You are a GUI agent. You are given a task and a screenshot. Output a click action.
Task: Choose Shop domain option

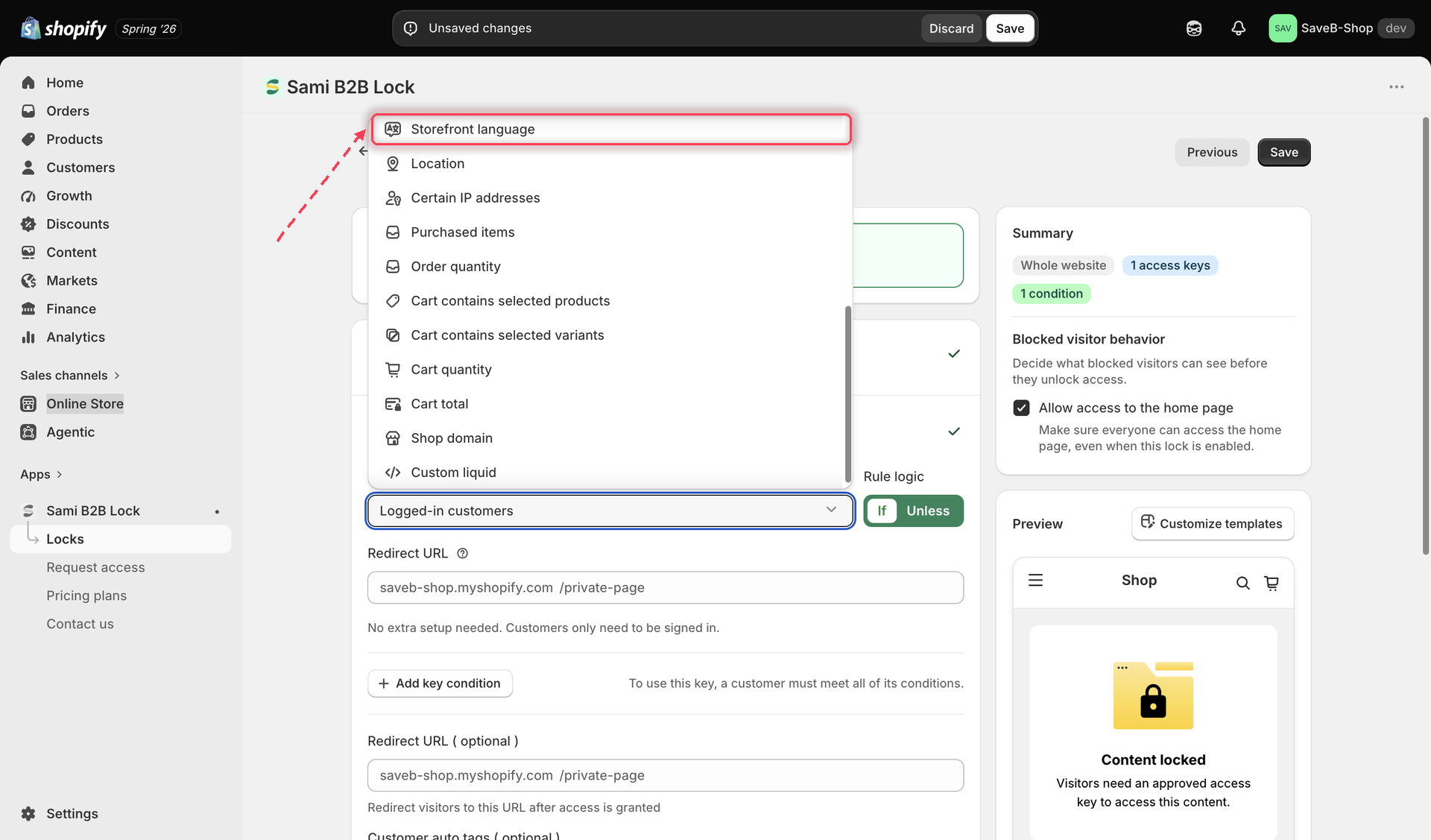click(607, 438)
